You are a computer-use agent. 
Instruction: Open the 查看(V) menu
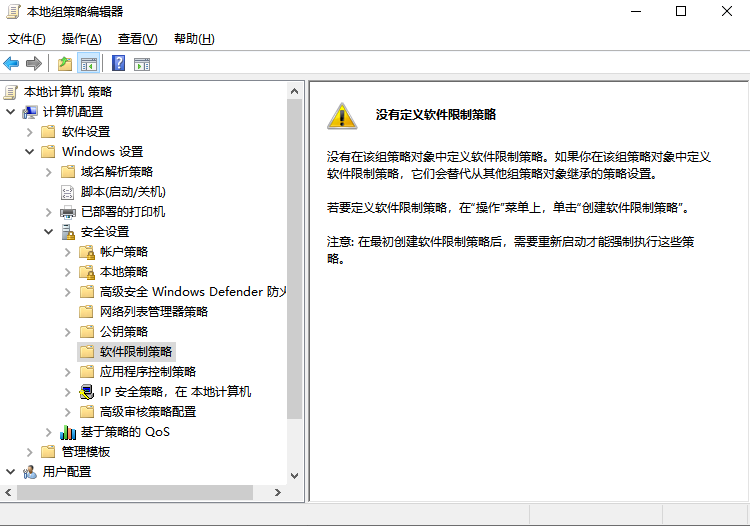(x=137, y=39)
